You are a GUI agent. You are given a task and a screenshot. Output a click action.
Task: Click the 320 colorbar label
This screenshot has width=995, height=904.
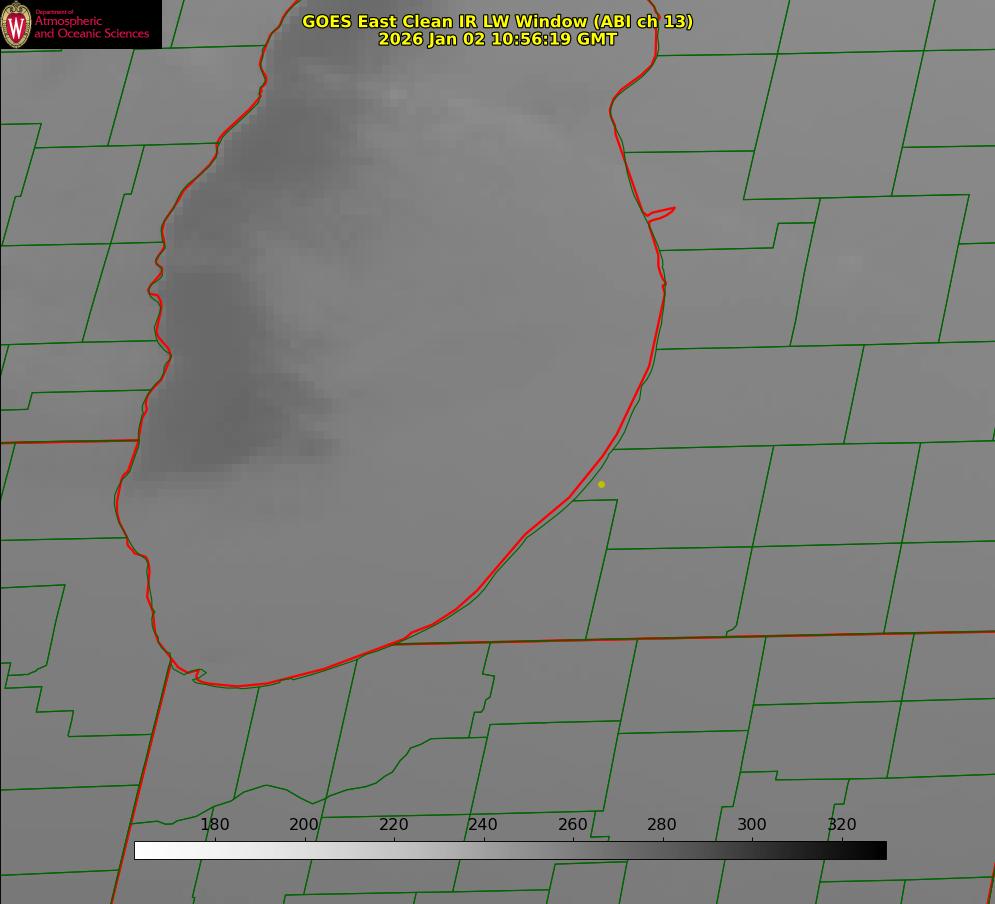[841, 824]
